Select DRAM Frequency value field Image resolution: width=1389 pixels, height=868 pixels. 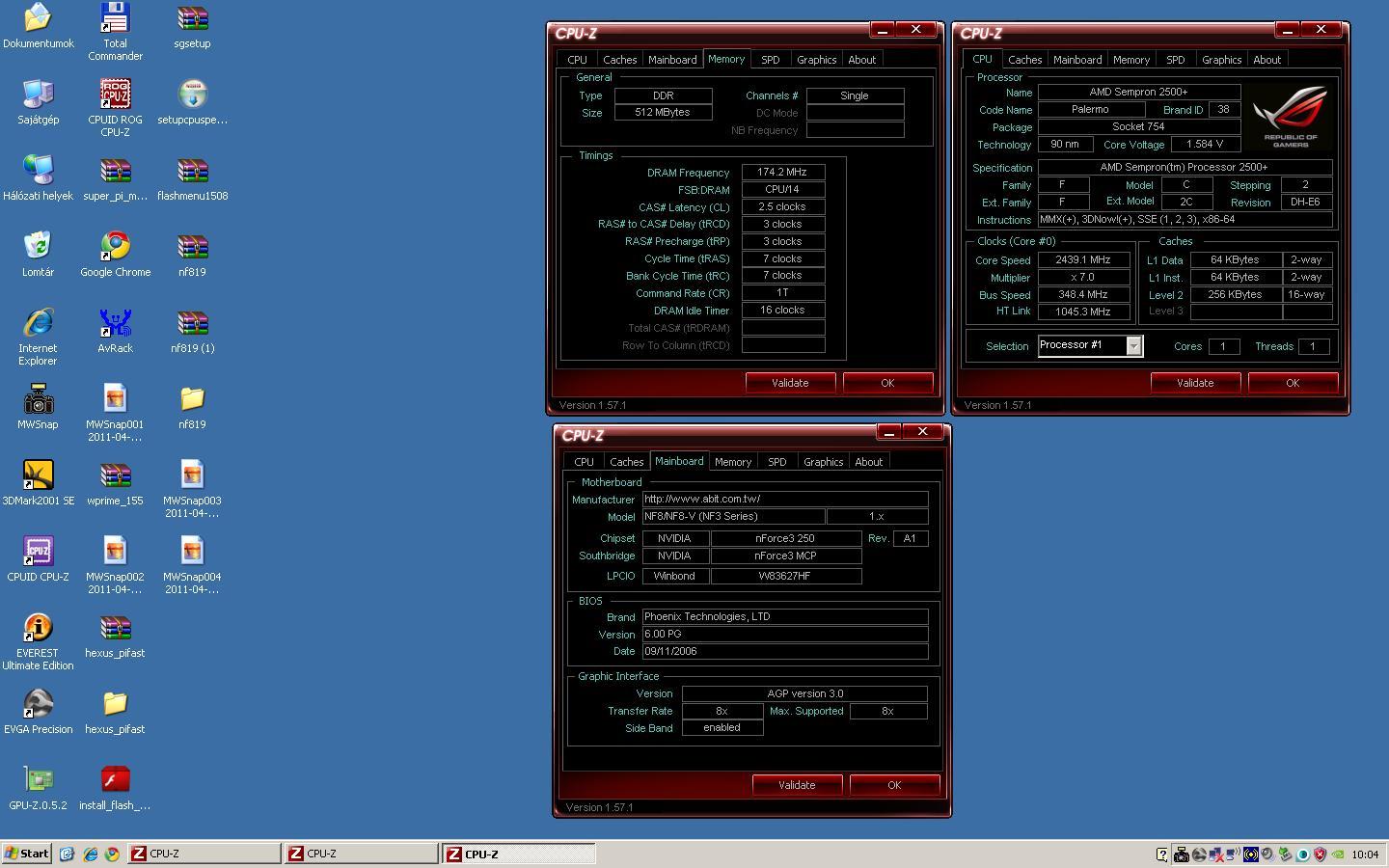782,173
